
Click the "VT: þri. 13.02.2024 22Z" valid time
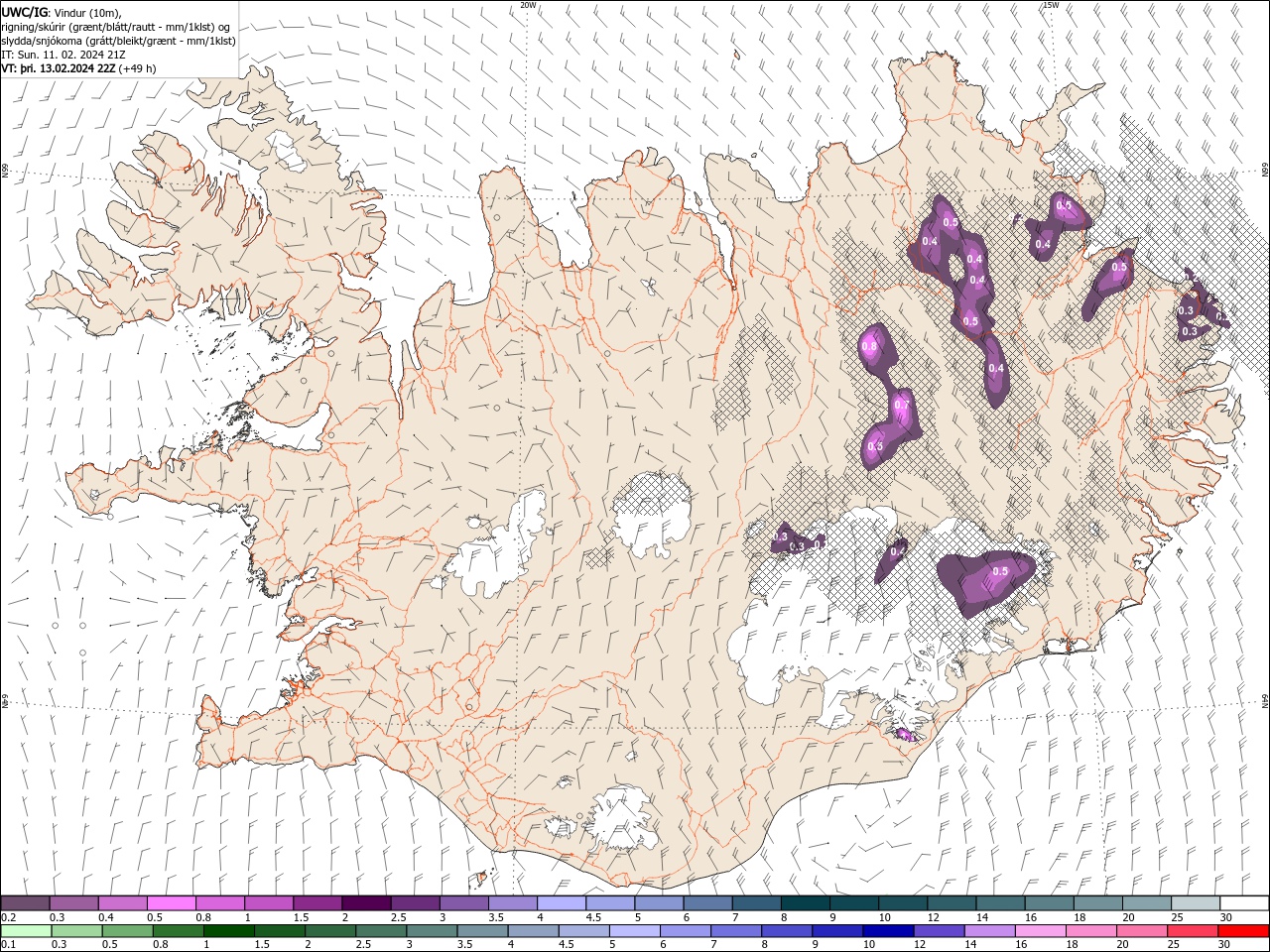[58, 68]
